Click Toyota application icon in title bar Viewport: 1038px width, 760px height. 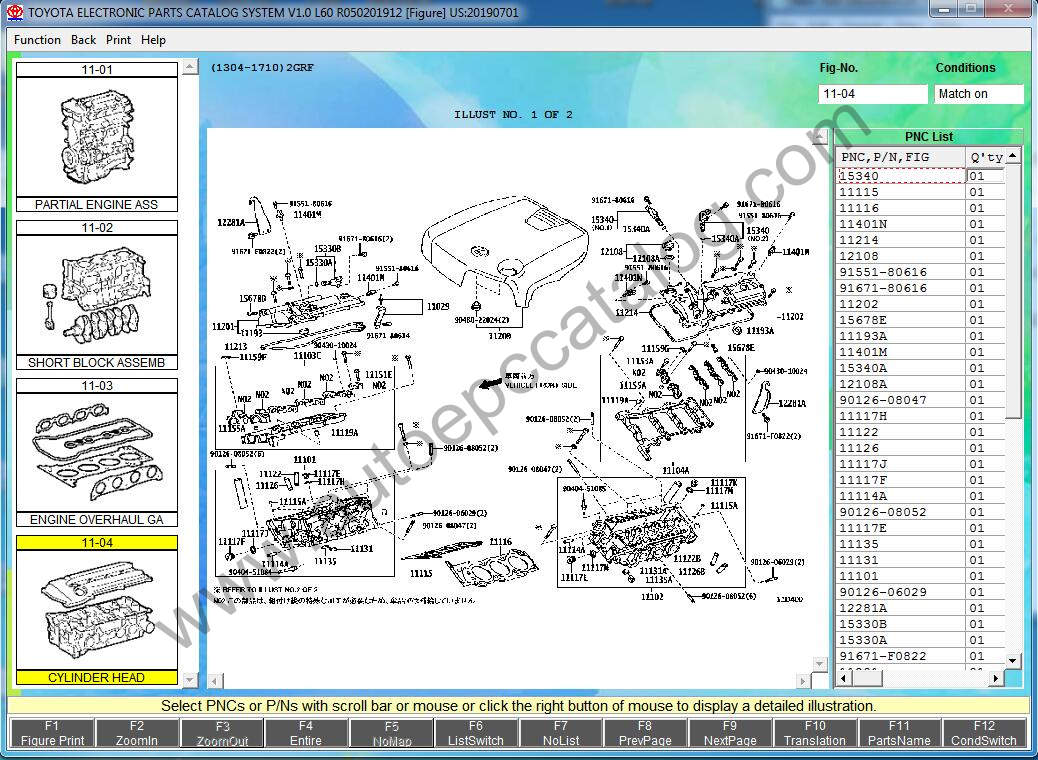click(14, 12)
